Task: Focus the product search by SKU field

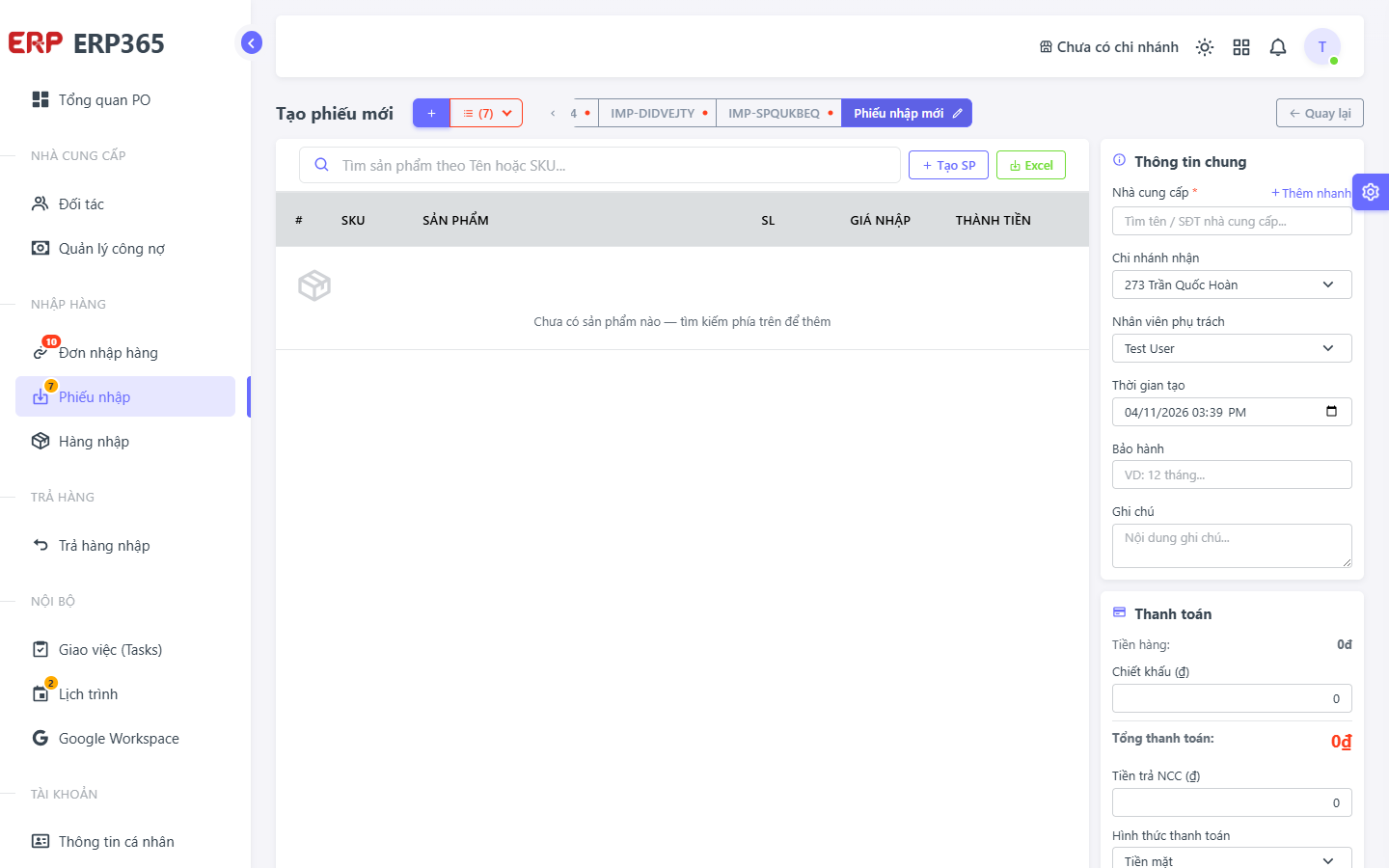Action: coord(600,165)
